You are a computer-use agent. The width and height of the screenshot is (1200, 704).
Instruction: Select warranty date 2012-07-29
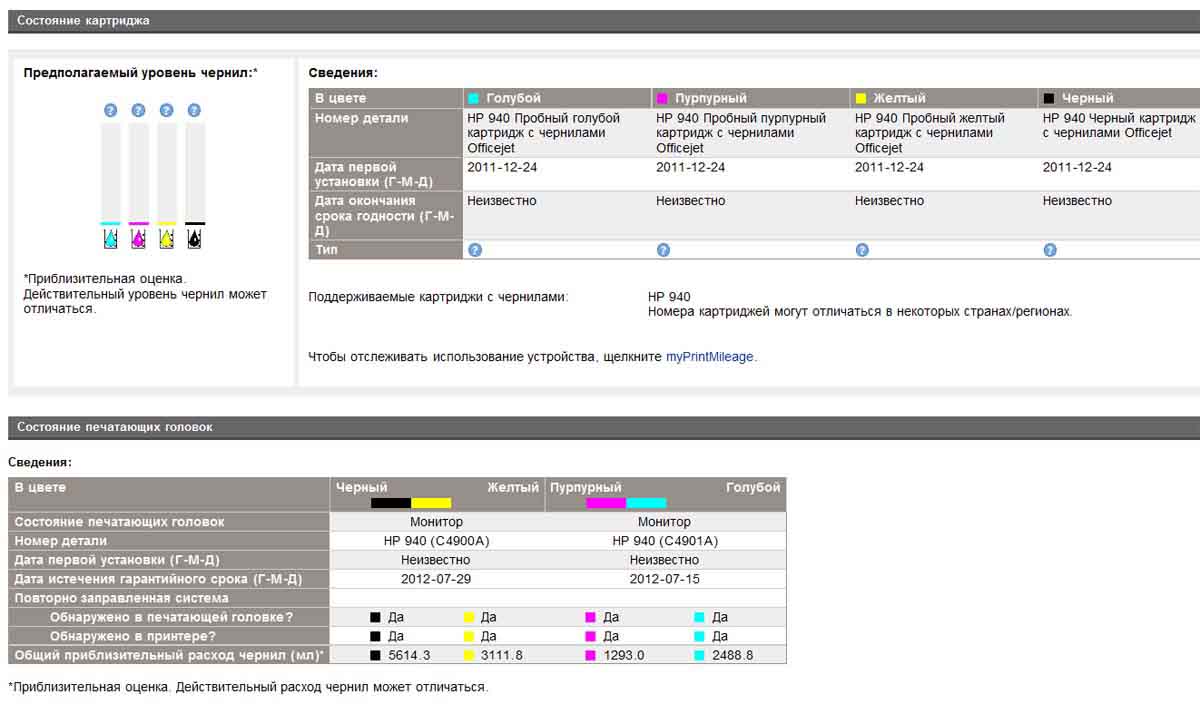click(x=436, y=579)
